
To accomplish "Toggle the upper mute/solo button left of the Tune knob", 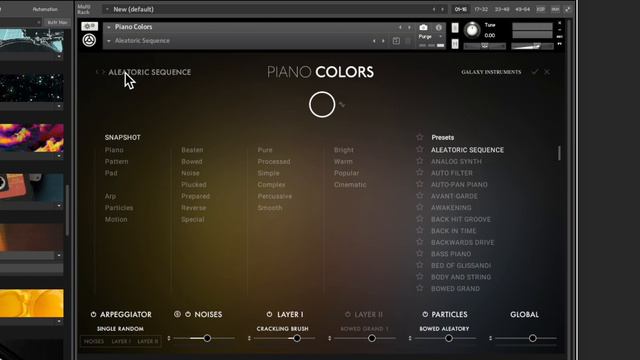I will pos(455,28).
